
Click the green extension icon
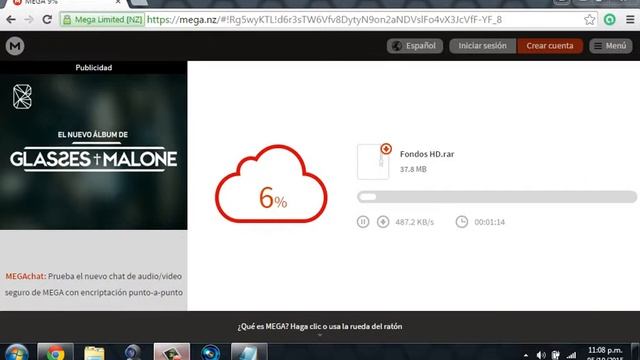pos(609,19)
